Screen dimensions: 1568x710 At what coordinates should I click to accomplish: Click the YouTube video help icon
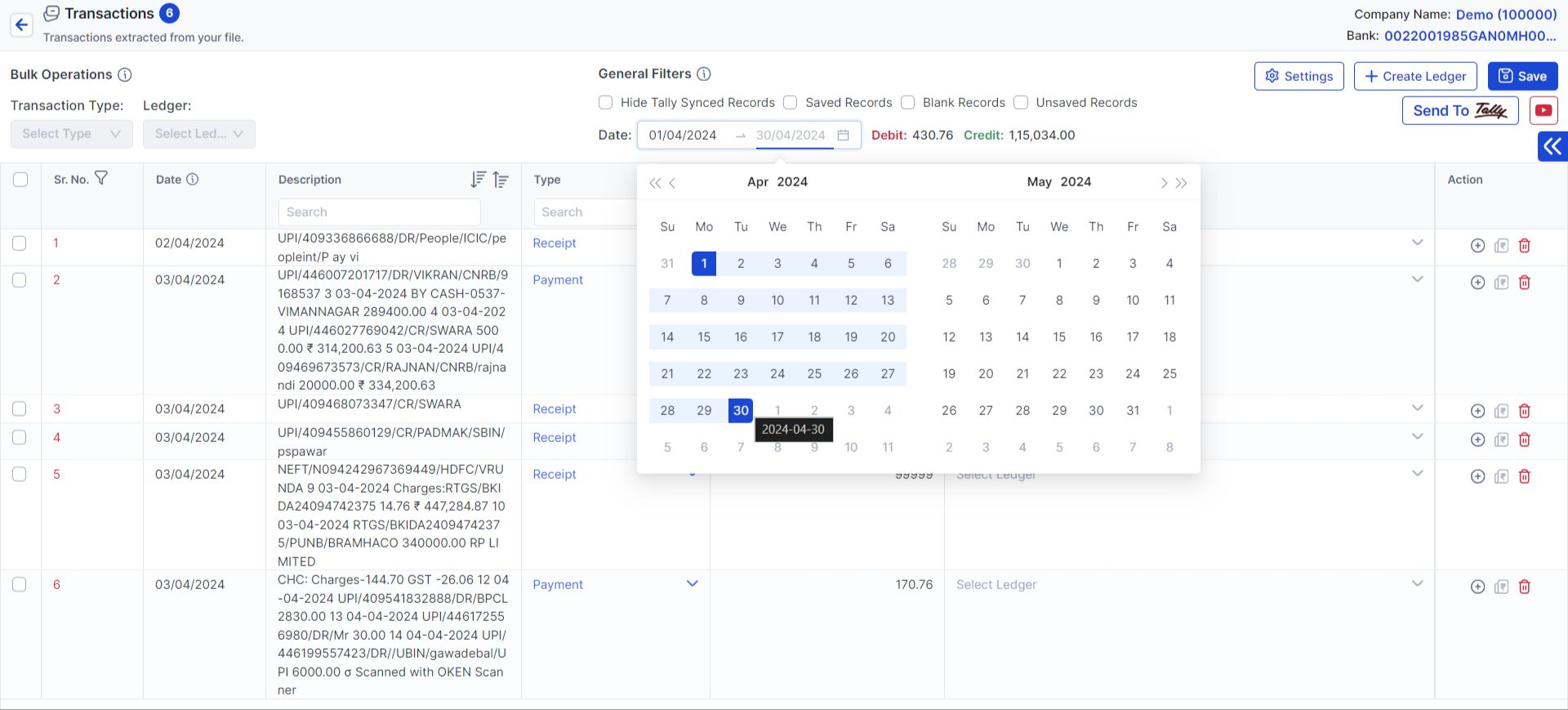click(x=1543, y=110)
